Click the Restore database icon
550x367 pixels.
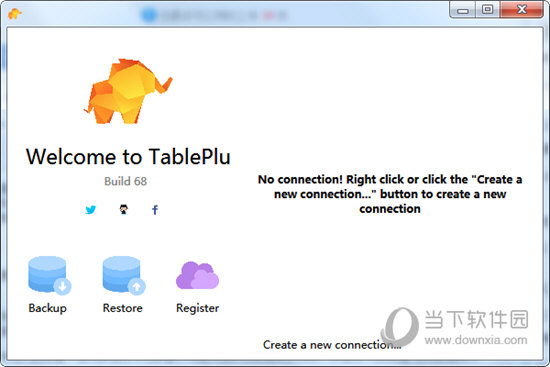coord(124,275)
